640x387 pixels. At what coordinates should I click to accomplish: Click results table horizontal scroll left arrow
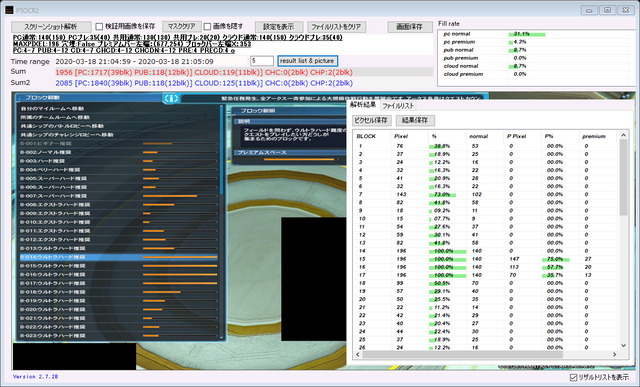click(358, 355)
